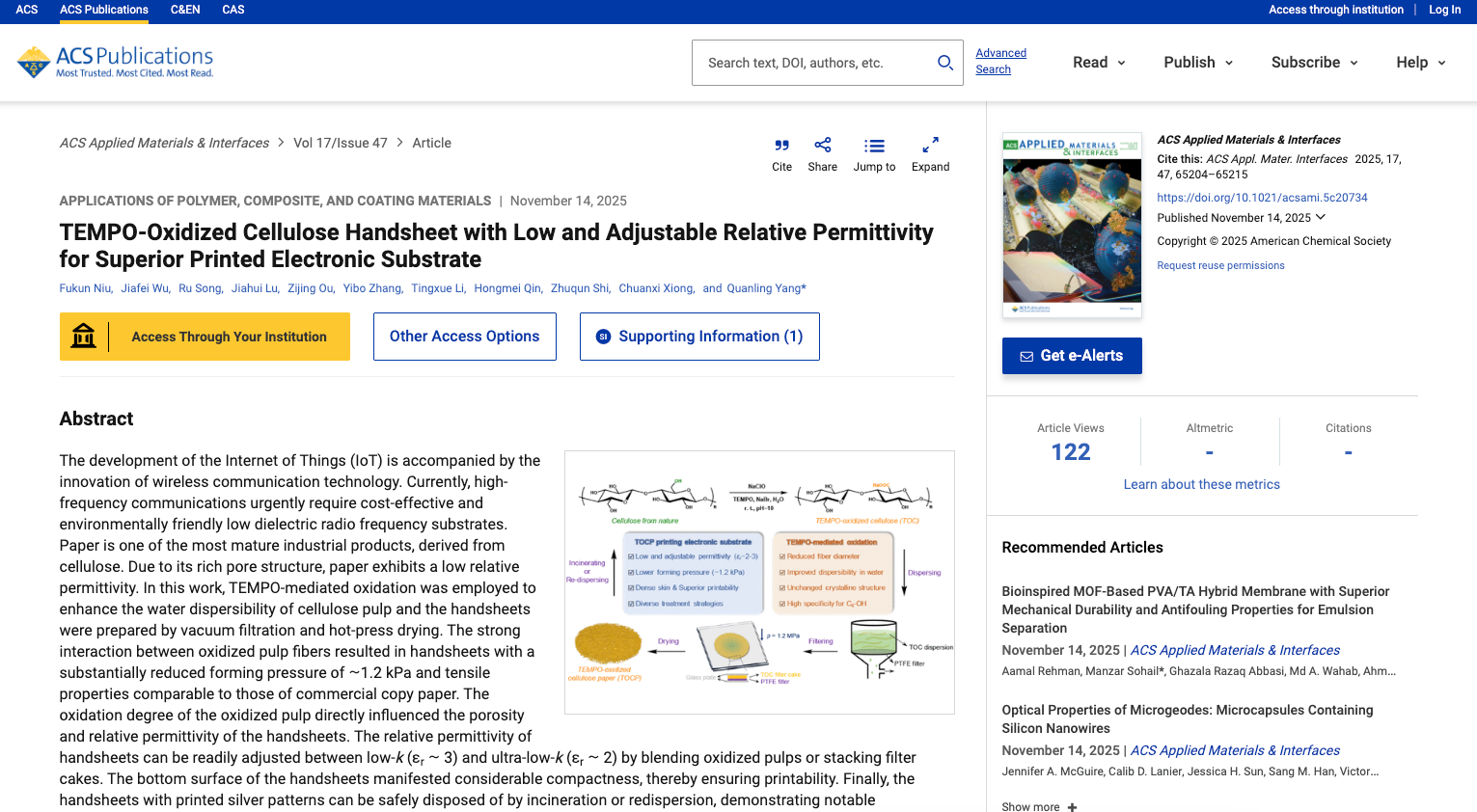Open Supporting Information (1)
This screenshot has height=812, width=1477.
(699, 337)
